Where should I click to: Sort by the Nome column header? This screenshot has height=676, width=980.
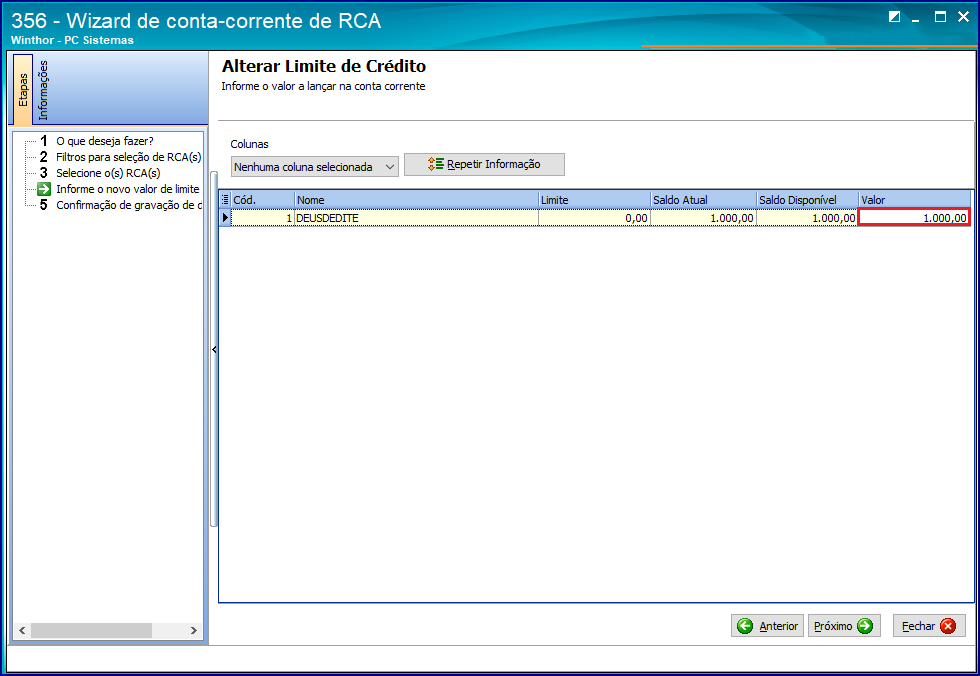(416, 200)
